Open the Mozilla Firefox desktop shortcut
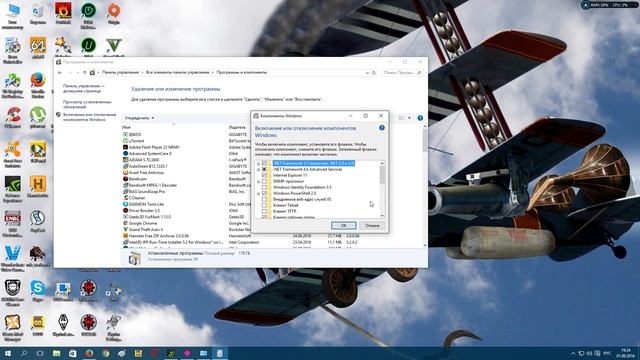 [38, 84]
